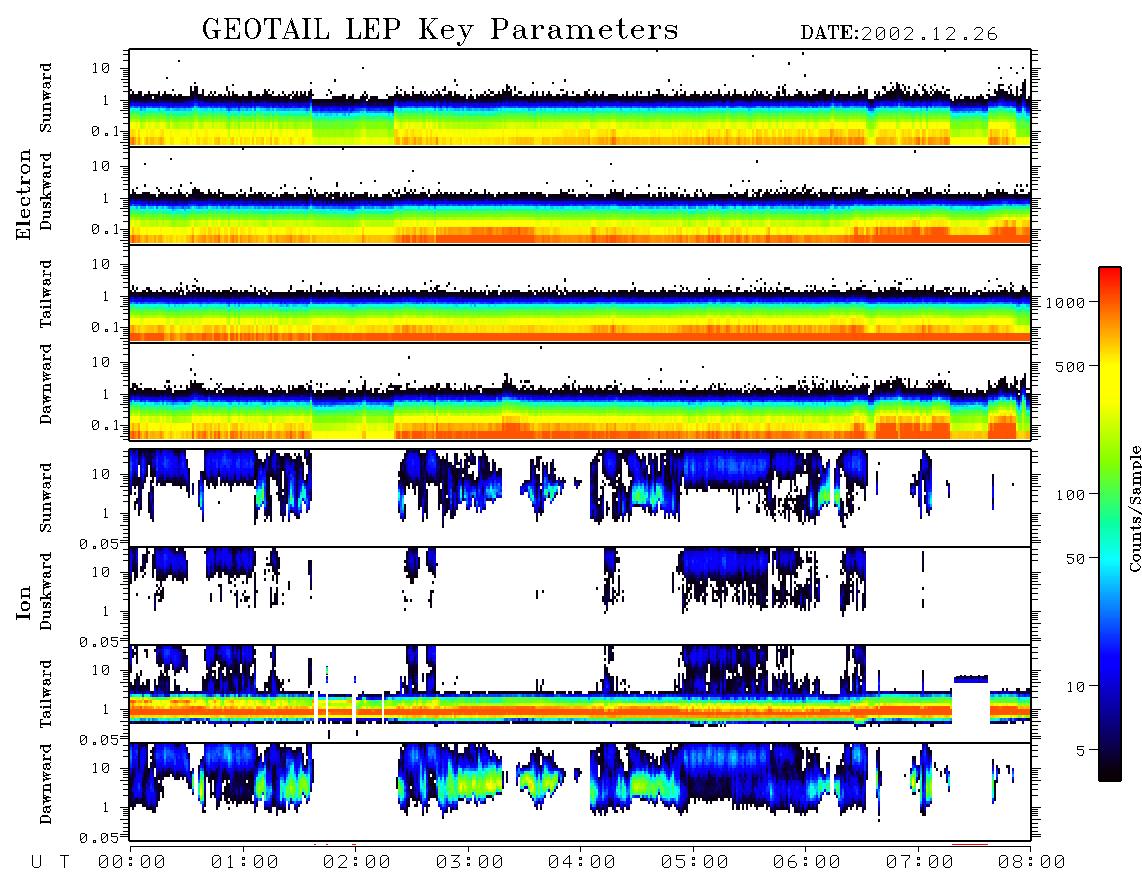Click the Electron group axis label
The image size is (1142, 880).
click(24, 194)
